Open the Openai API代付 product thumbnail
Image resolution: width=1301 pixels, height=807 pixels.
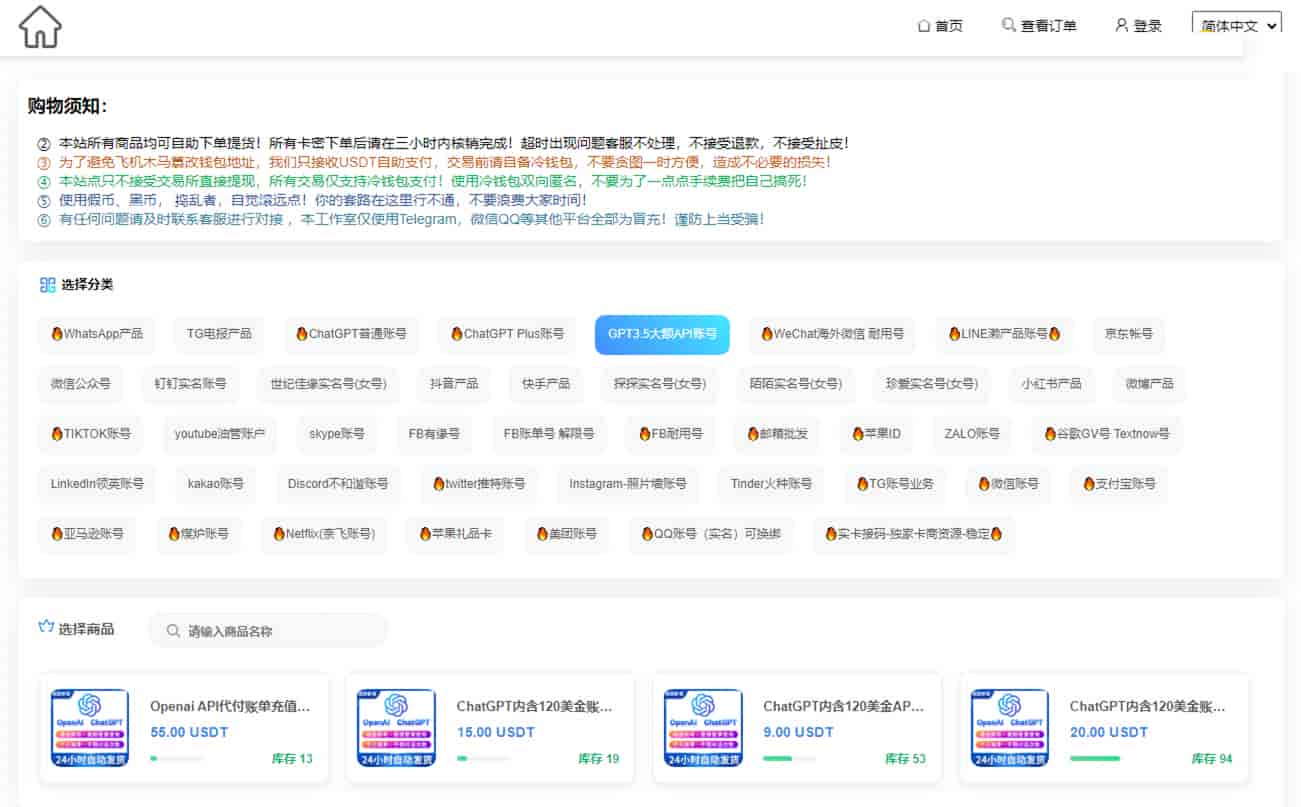[x=90, y=727]
